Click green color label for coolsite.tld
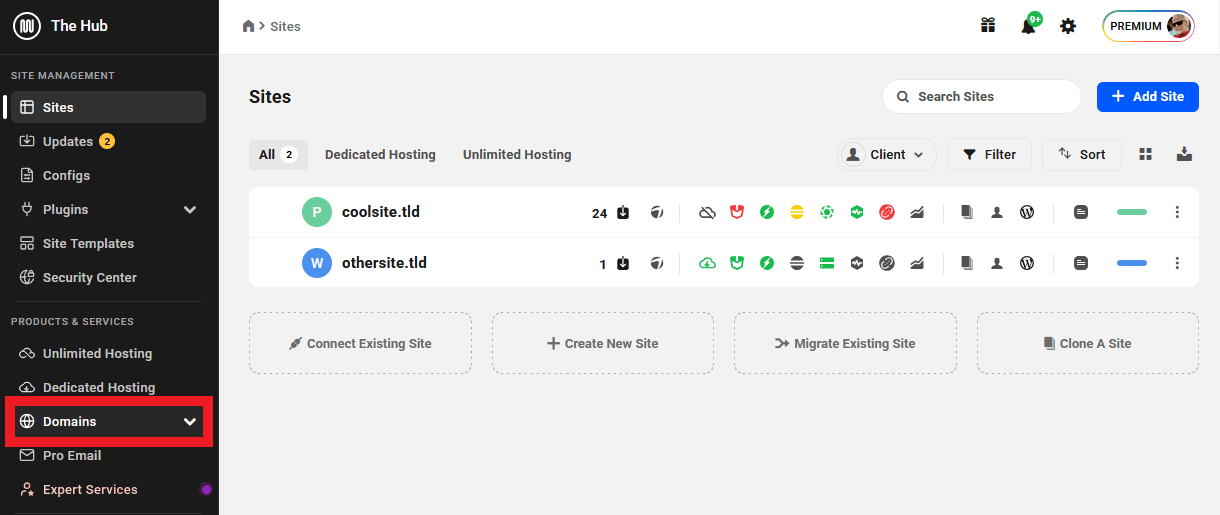 click(x=1132, y=212)
